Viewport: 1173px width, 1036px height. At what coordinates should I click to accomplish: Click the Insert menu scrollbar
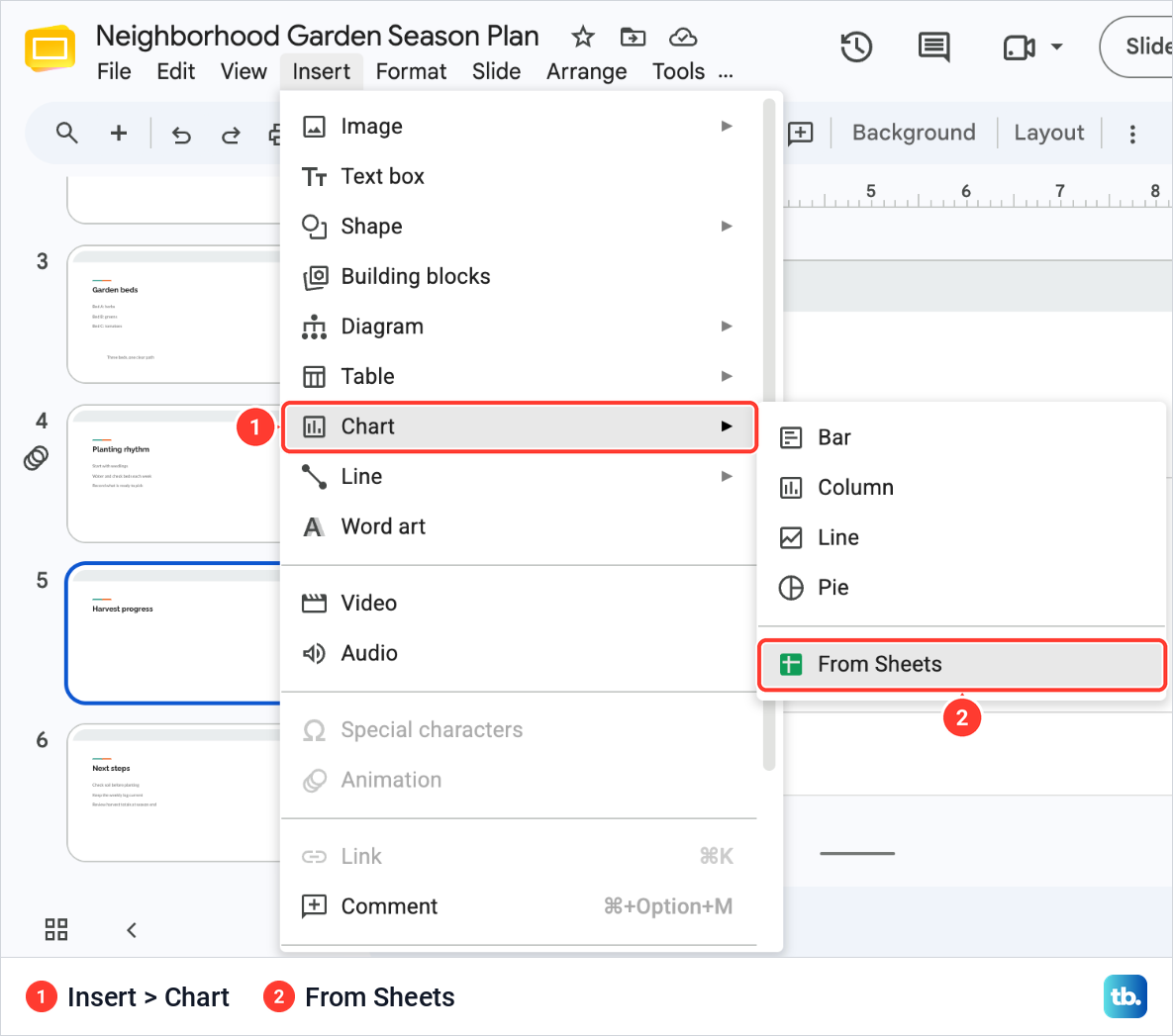click(x=769, y=433)
